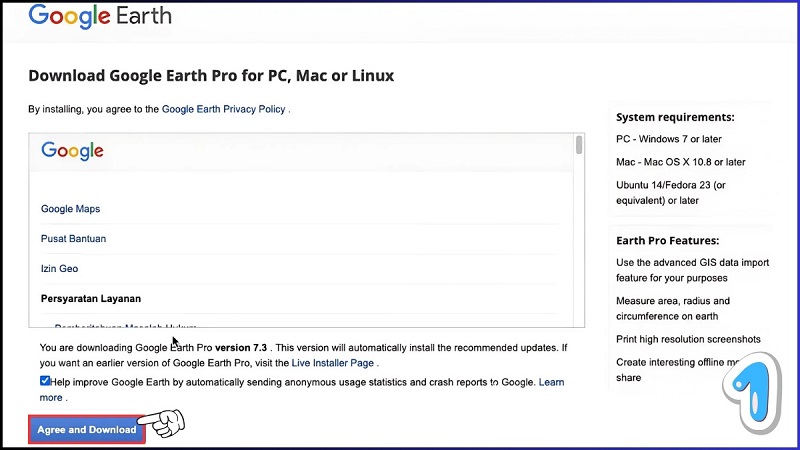Screen dimensions: 800x450
Task: Uncheck Help improve Google Earth checkbox
Action: (x=45, y=382)
